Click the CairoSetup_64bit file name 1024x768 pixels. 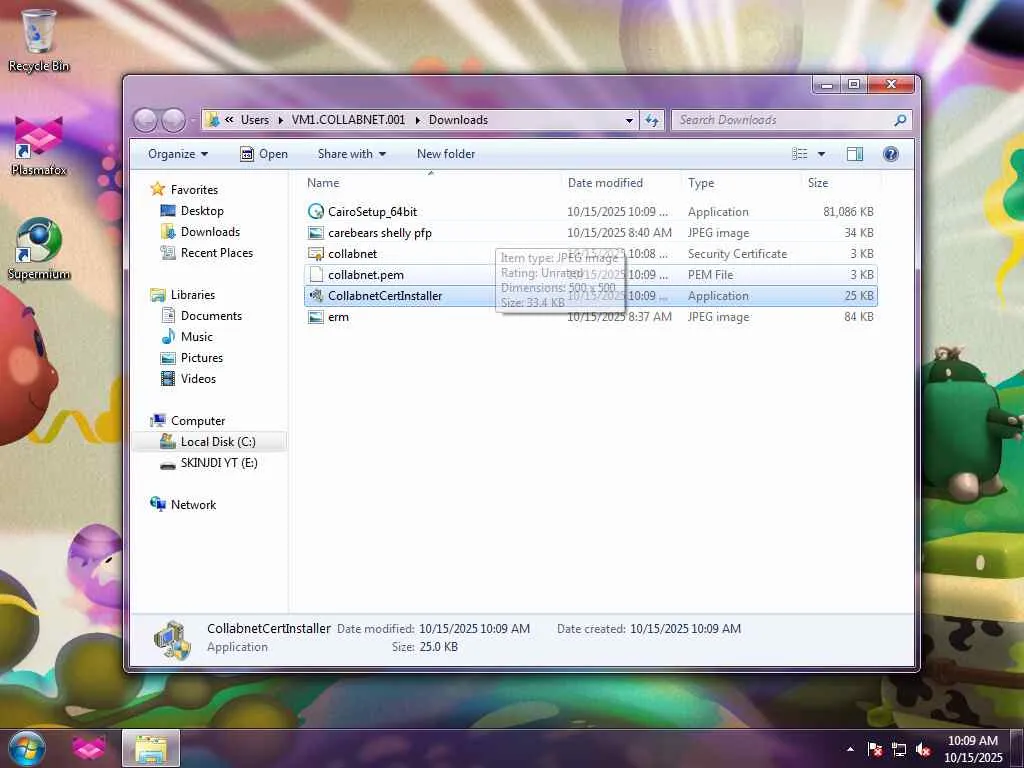coord(372,212)
